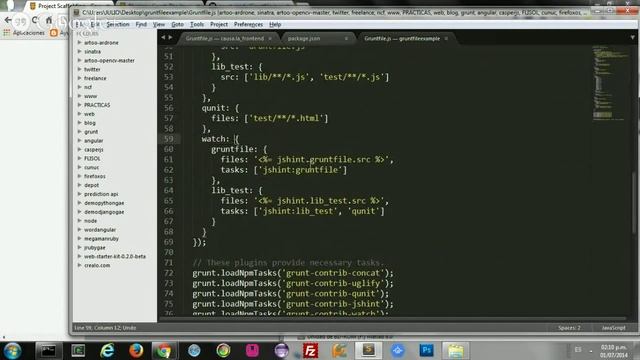The height and width of the screenshot is (360, 640).
Task: Select the crealo.com folder
Action: (97, 265)
